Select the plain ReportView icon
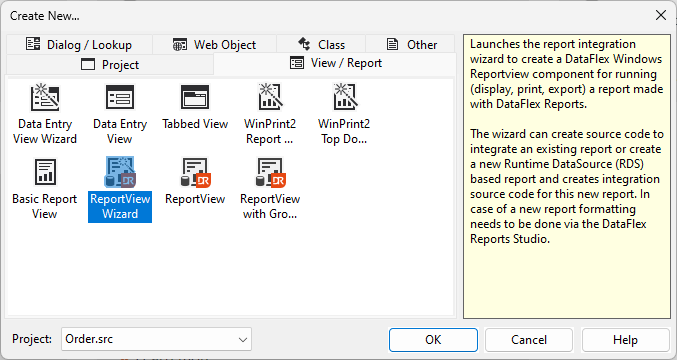 pyautogui.click(x=195, y=172)
